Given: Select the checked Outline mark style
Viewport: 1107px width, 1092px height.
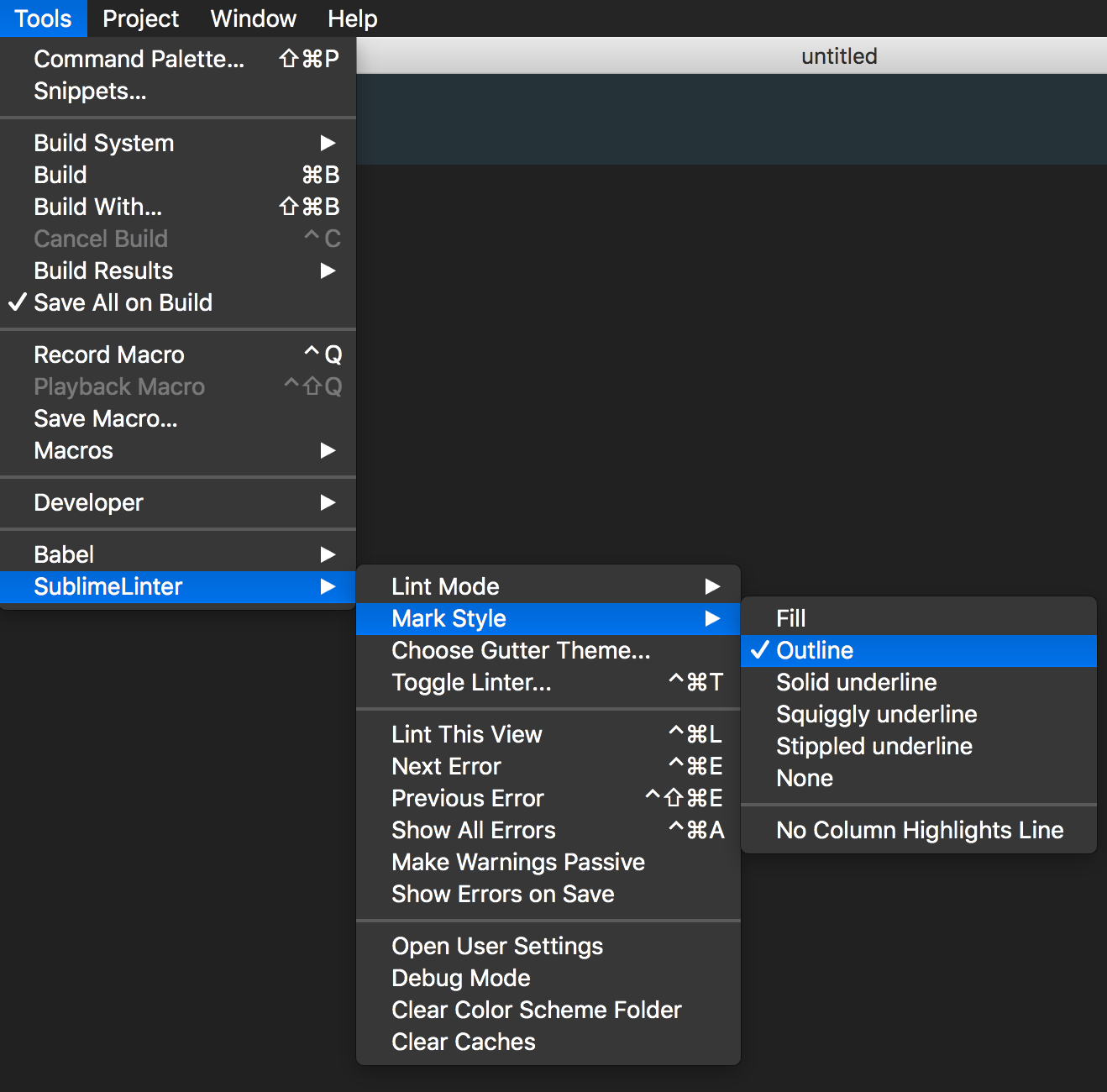Looking at the screenshot, I should click(919, 650).
